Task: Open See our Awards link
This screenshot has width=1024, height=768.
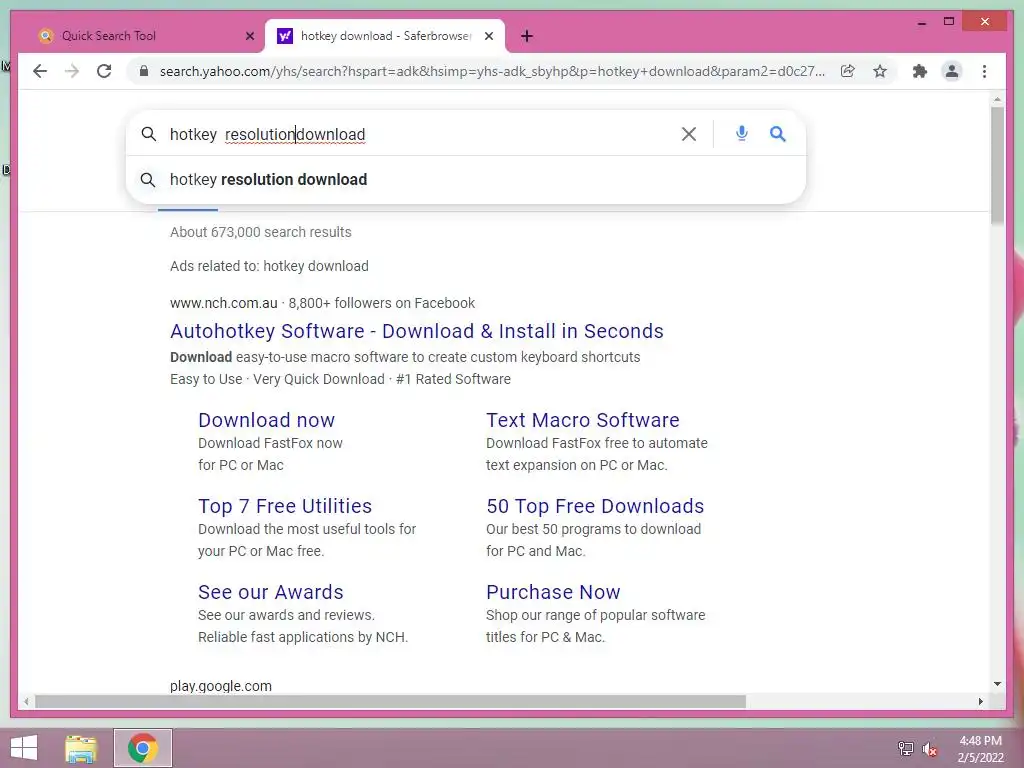Action: pos(270,592)
